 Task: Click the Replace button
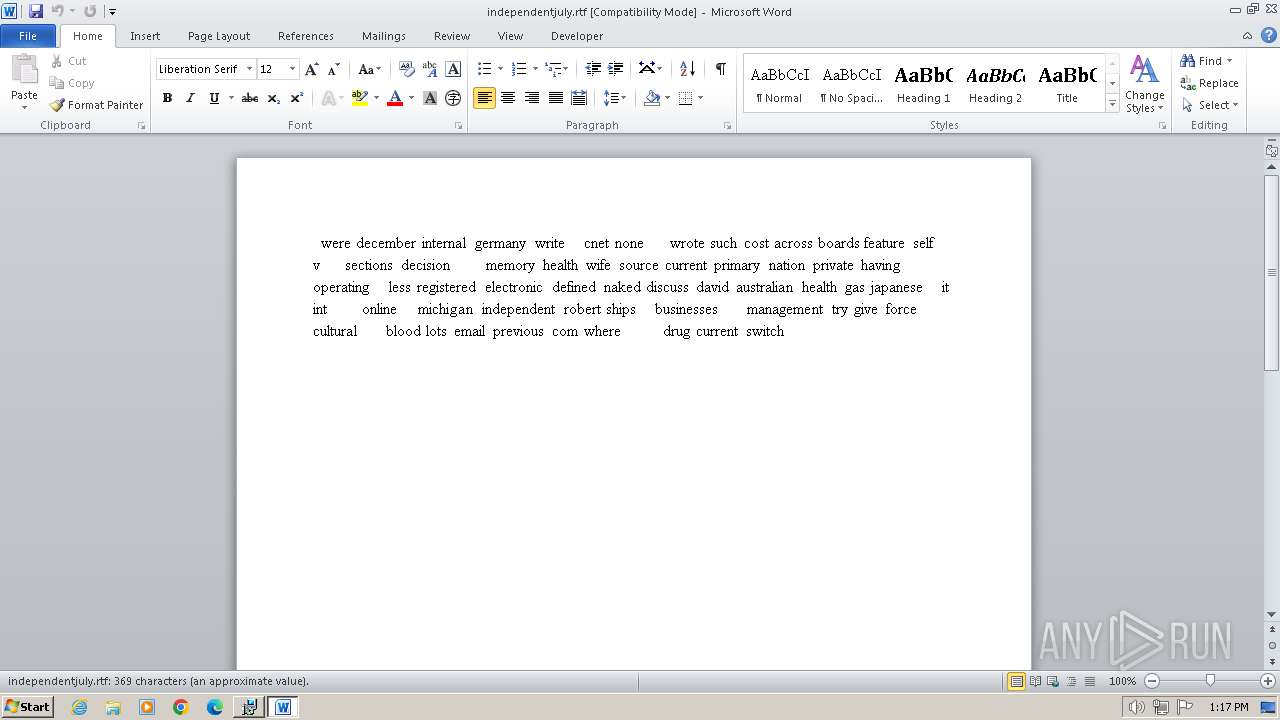pos(1209,83)
